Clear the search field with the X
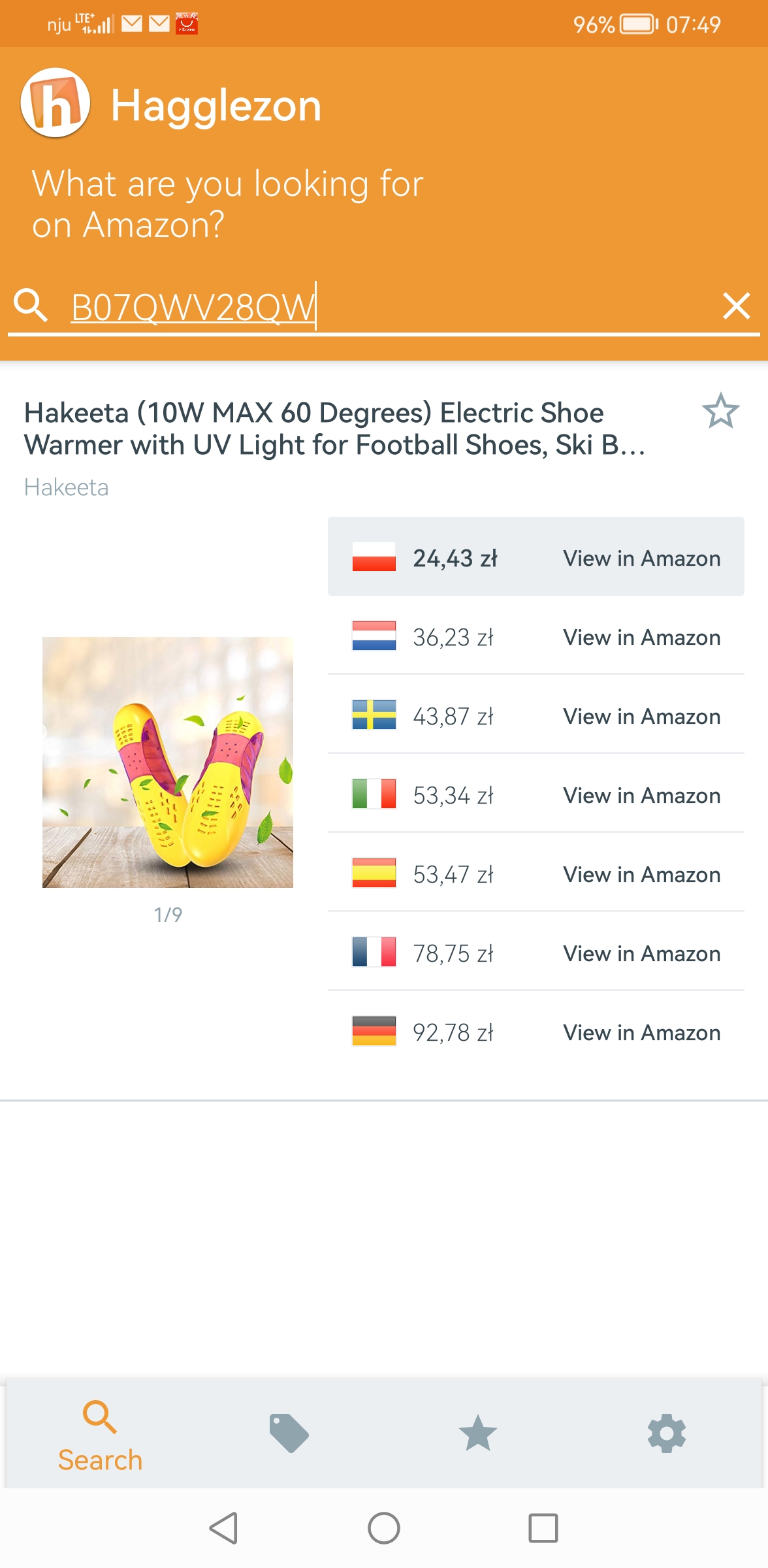 (x=736, y=306)
